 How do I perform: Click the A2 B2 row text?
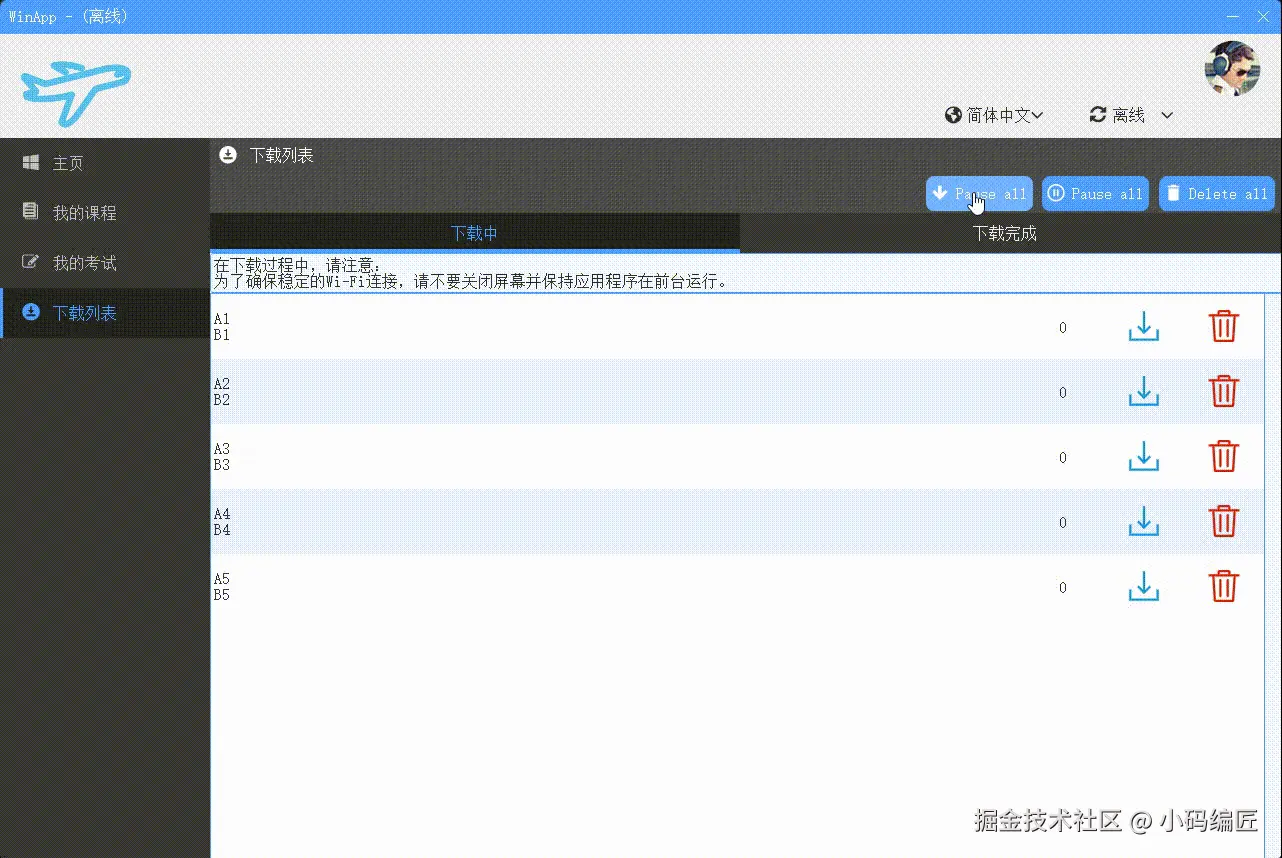click(x=222, y=392)
